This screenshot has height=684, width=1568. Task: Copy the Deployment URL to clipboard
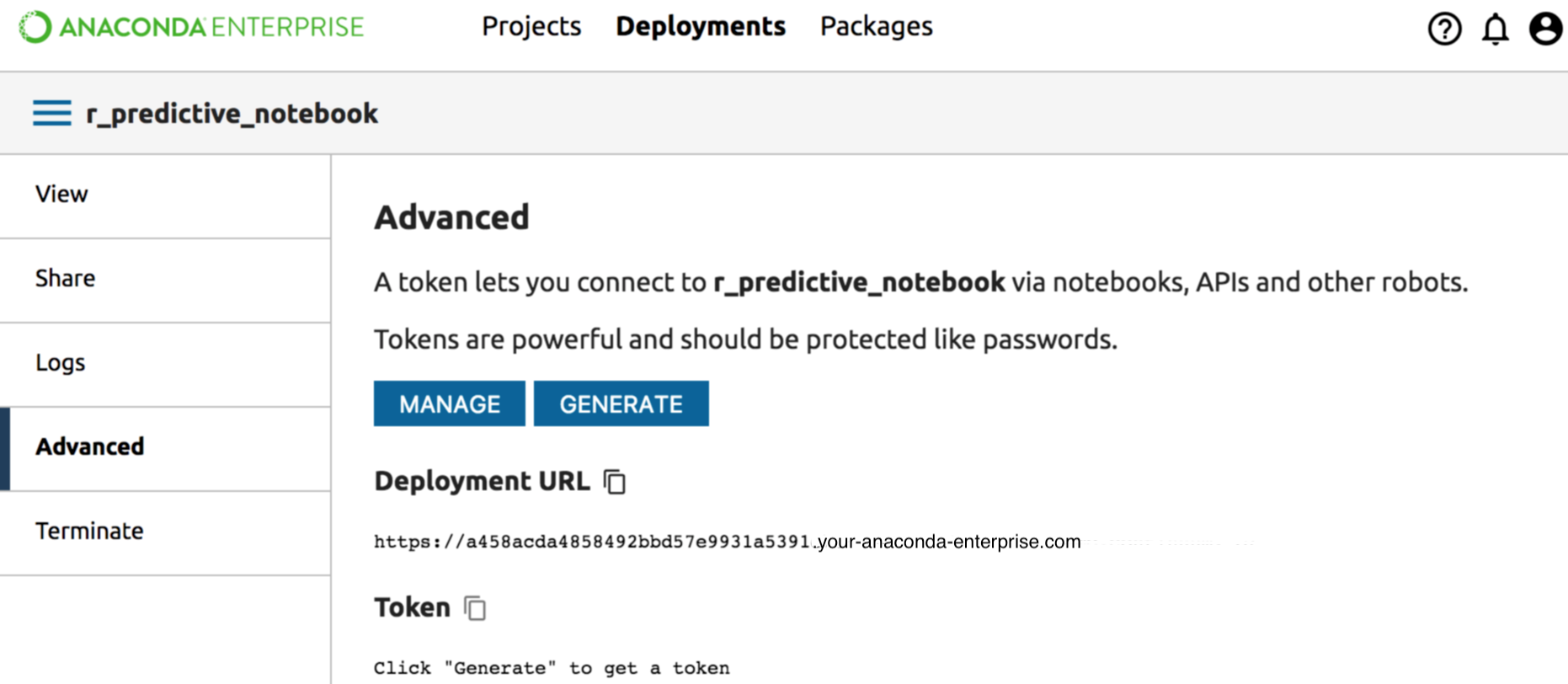click(x=615, y=482)
